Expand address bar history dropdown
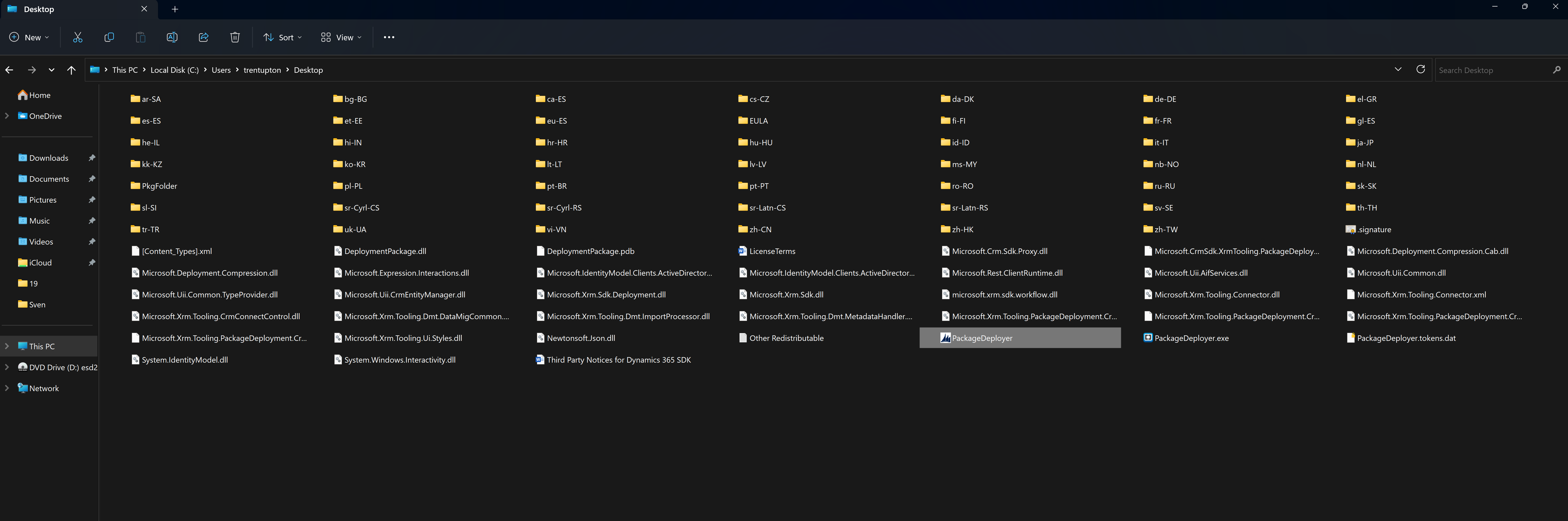This screenshot has width=1568, height=521. 1398,69
